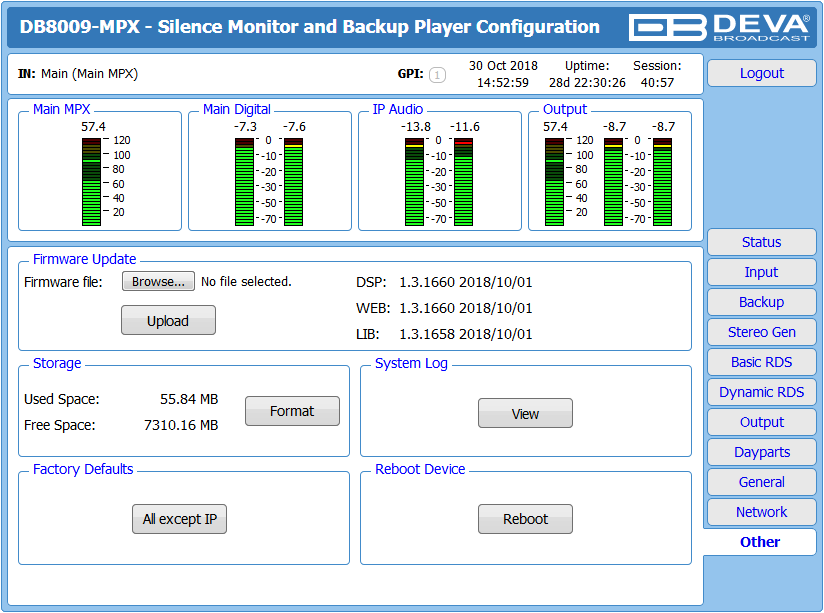Viewport: 824px width, 613px height.
Task: Log out using the Logout button
Action: [761, 73]
